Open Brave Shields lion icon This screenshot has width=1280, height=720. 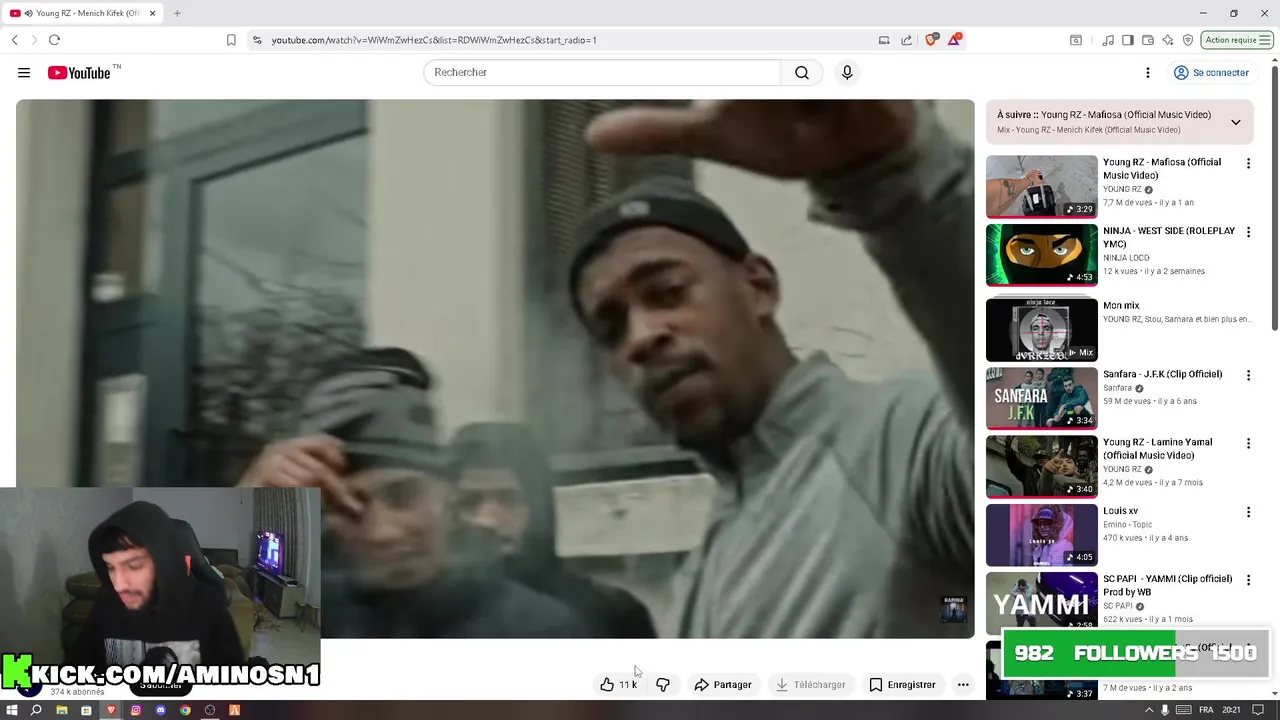click(932, 40)
